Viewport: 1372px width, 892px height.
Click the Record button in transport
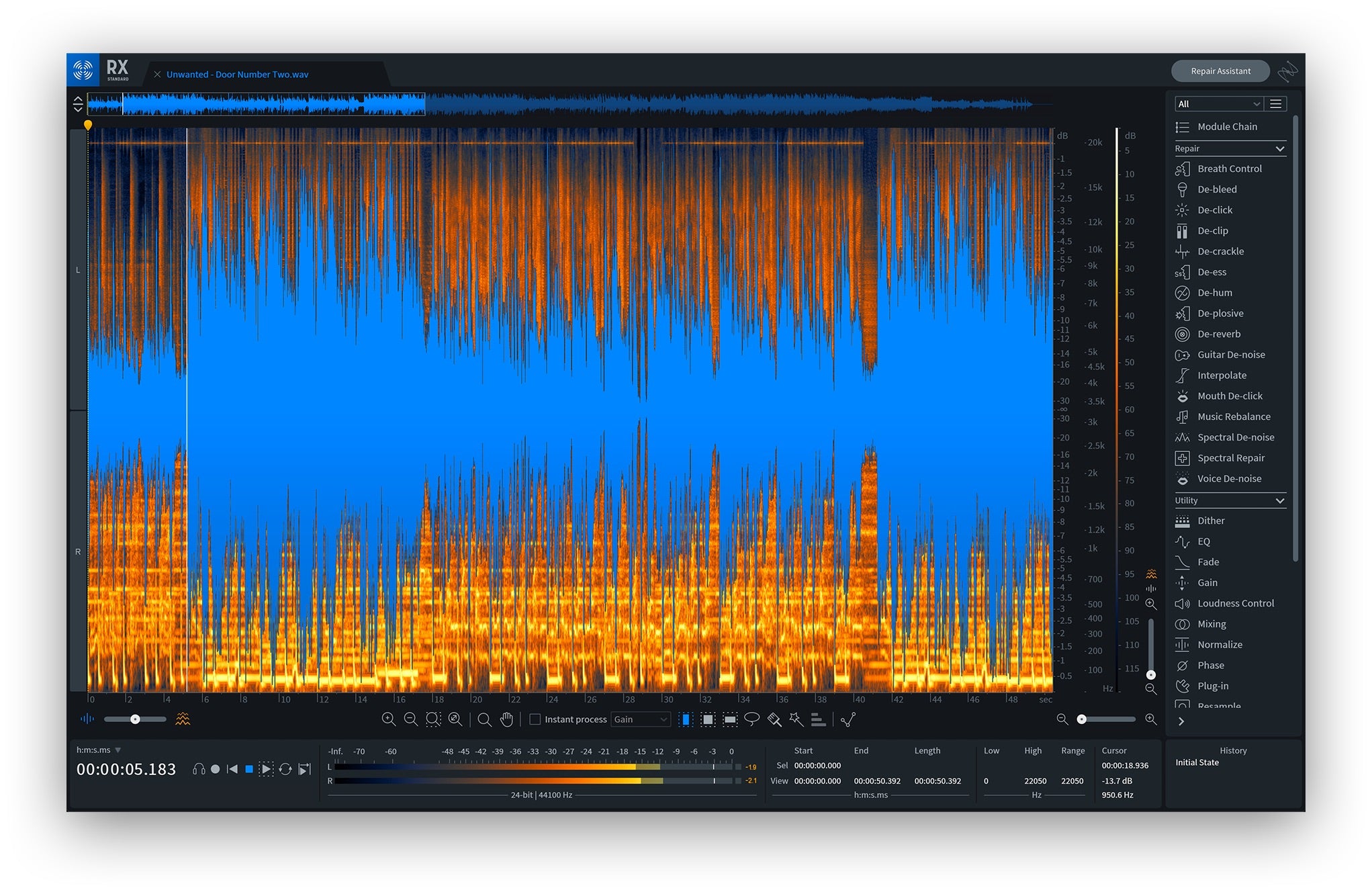pyautogui.click(x=216, y=769)
